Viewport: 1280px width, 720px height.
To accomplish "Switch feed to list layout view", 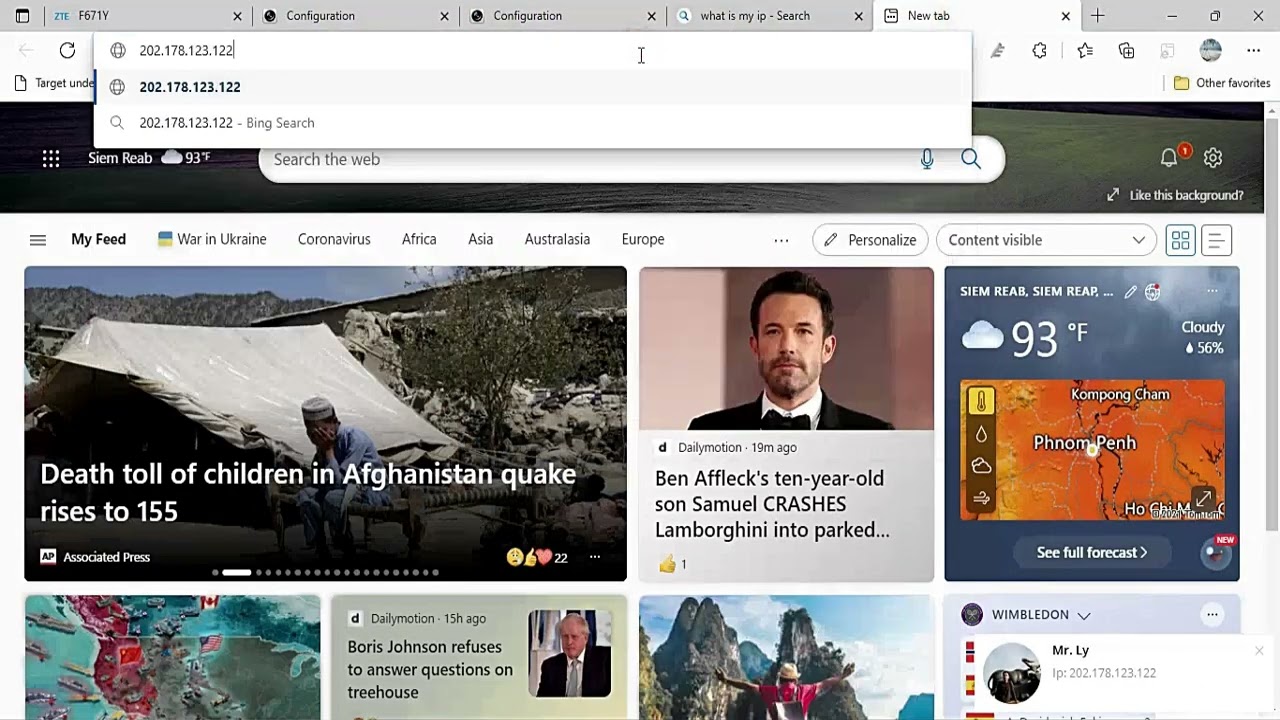I will (1216, 240).
